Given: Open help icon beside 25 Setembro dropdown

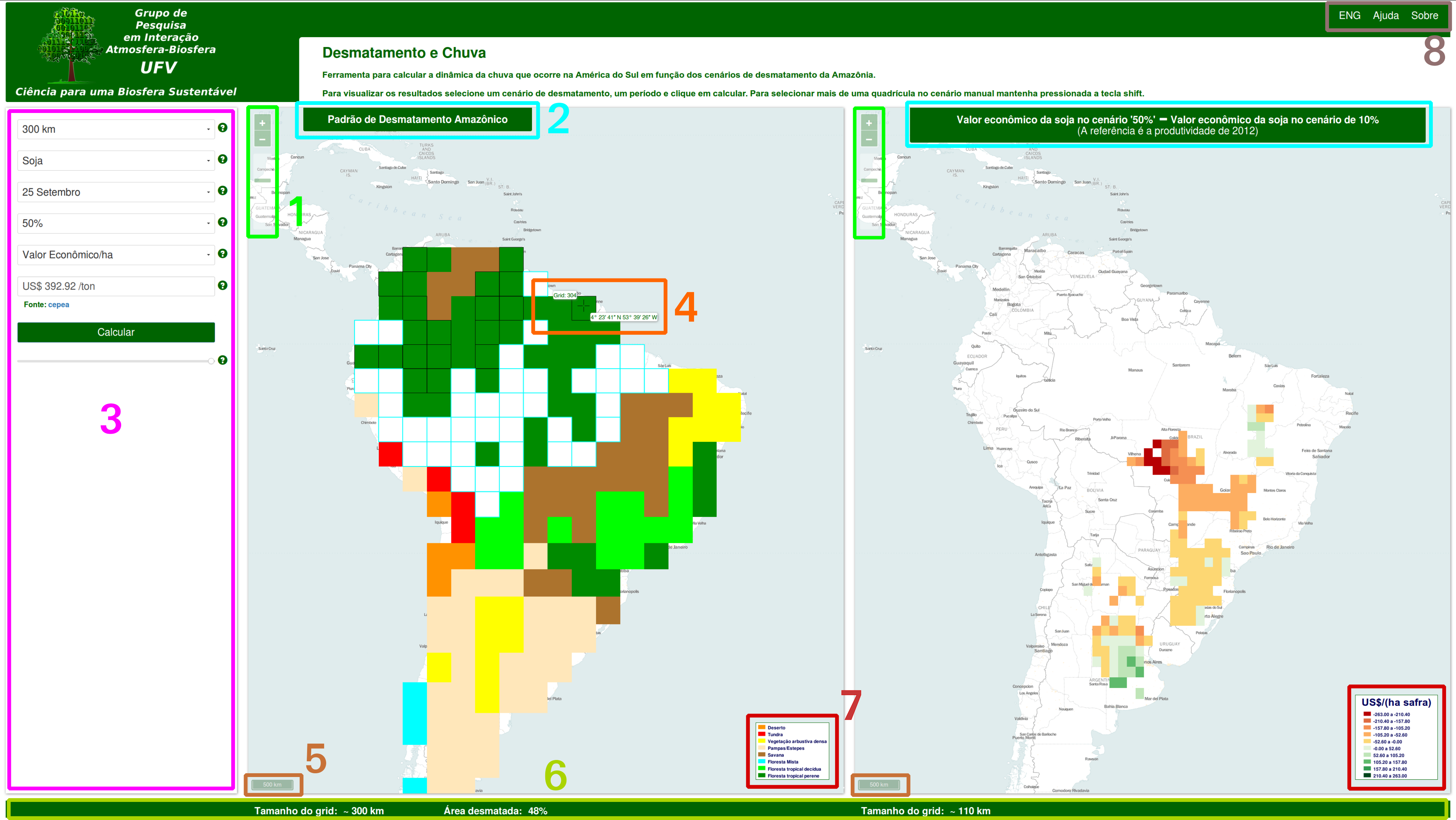Looking at the screenshot, I should point(223,191).
